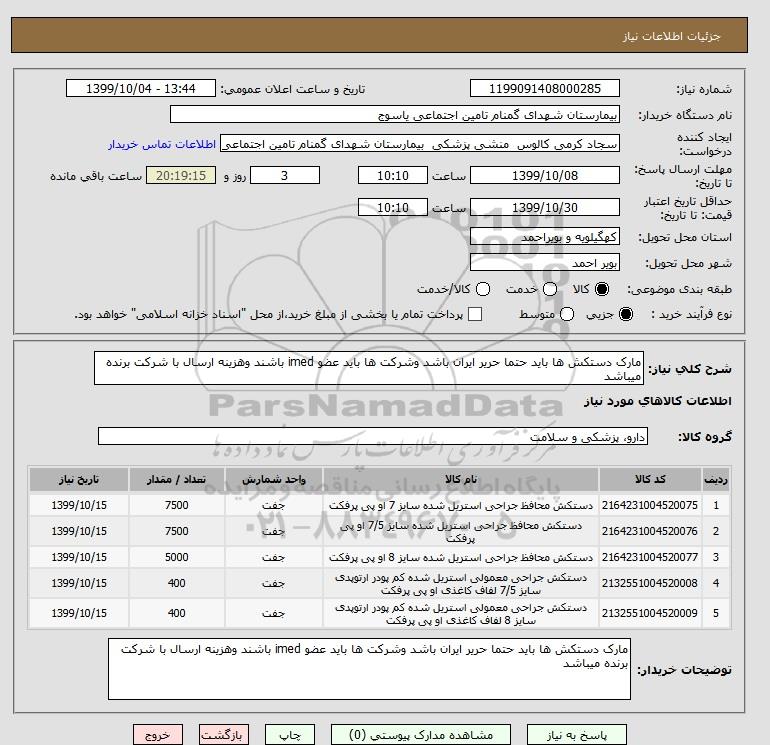Viewport: 770px width, 745px height.
Task: Click the اطلاعات کالاهای مورد نیاز section title
Action: 658,402
